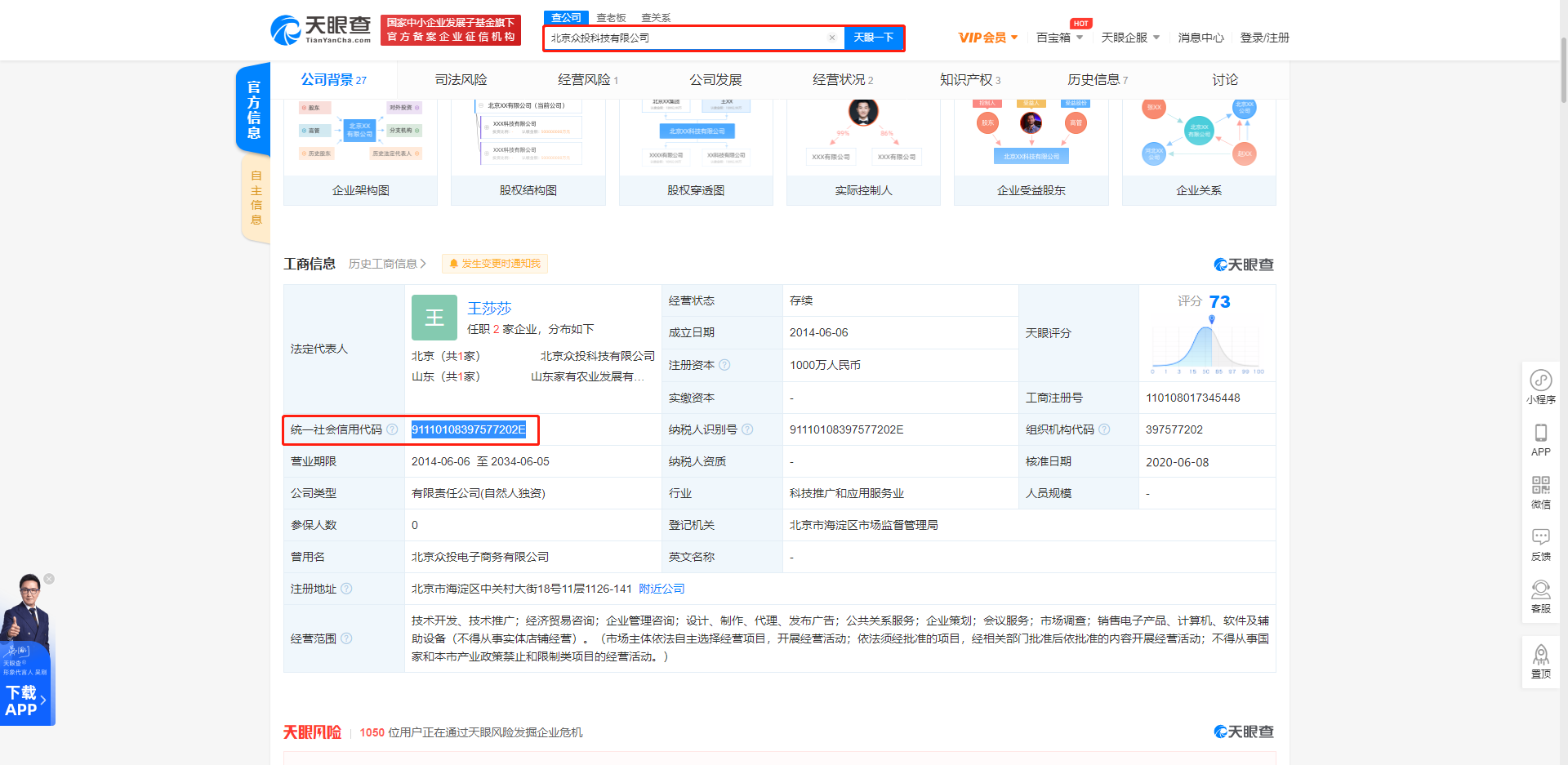Image resolution: width=1568 pixels, height=765 pixels.
Task: Click the 置顶 back-to-top icon
Action: pyautogui.click(x=1540, y=661)
